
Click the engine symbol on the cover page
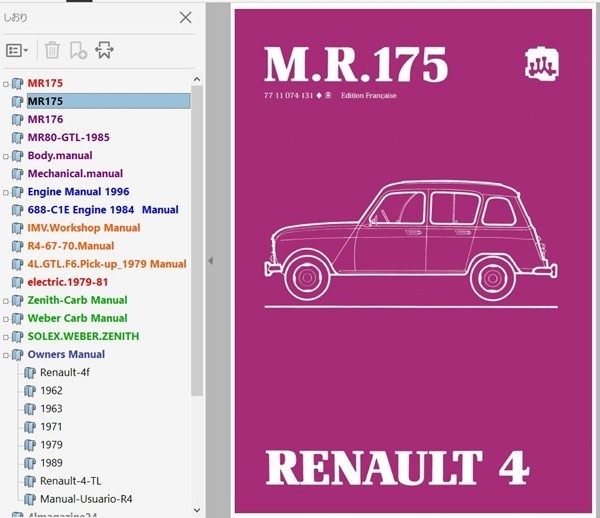tap(542, 62)
